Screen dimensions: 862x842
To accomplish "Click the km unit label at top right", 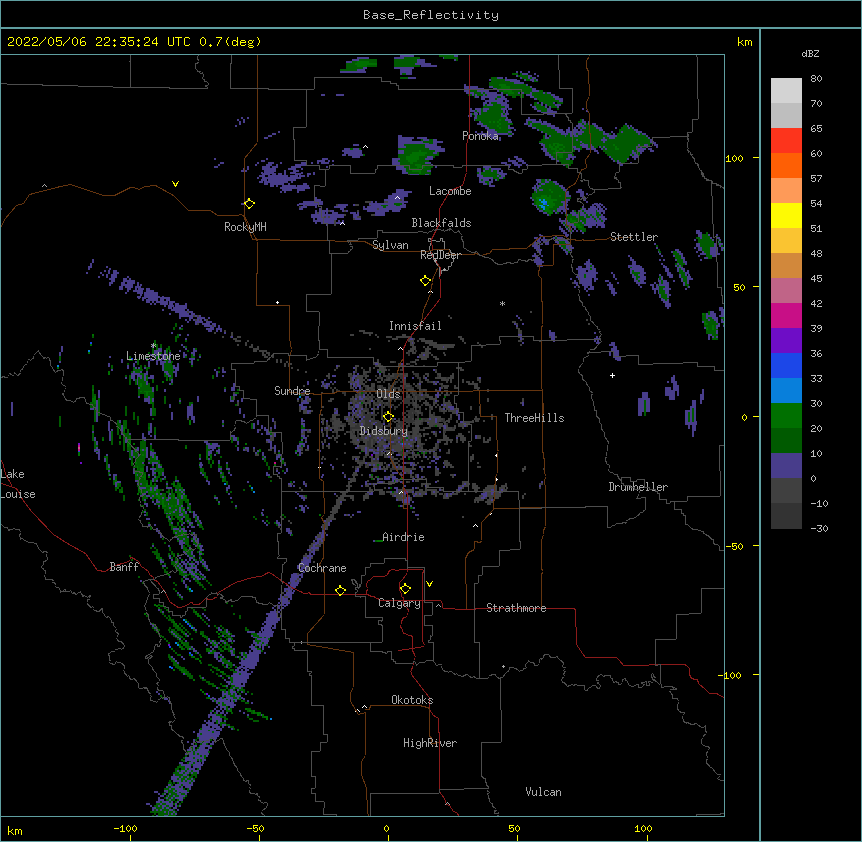I will tap(744, 42).
